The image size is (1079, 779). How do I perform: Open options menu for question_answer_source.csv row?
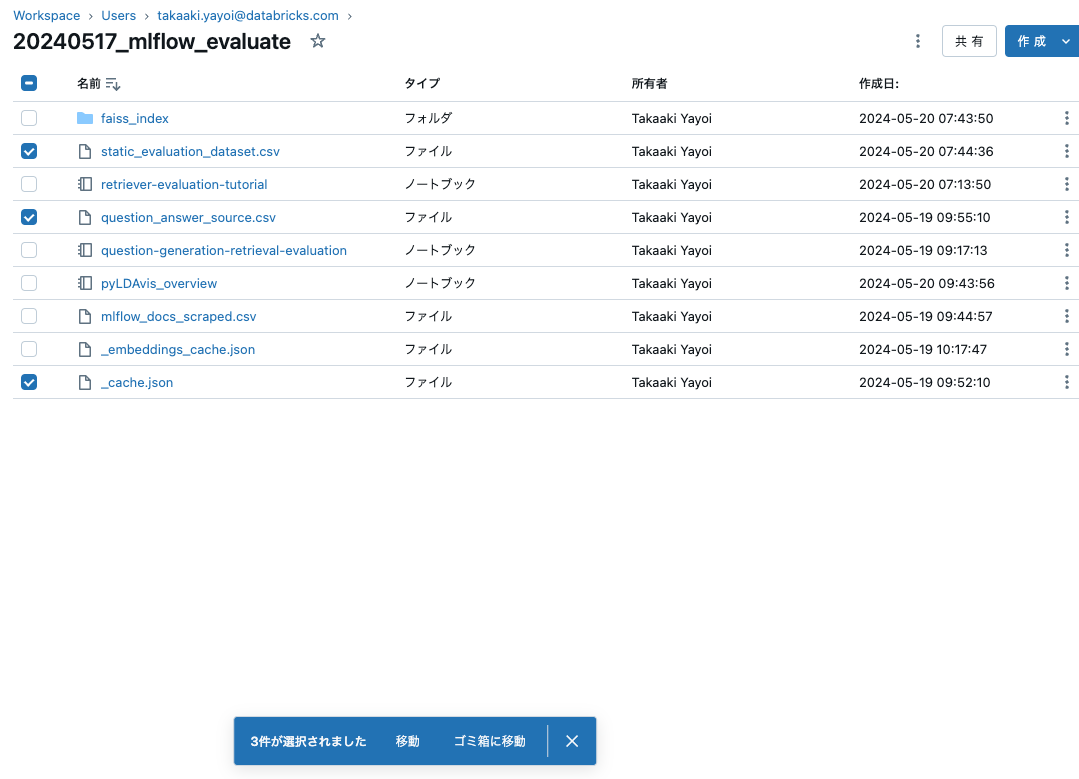(x=1066, y=217)
